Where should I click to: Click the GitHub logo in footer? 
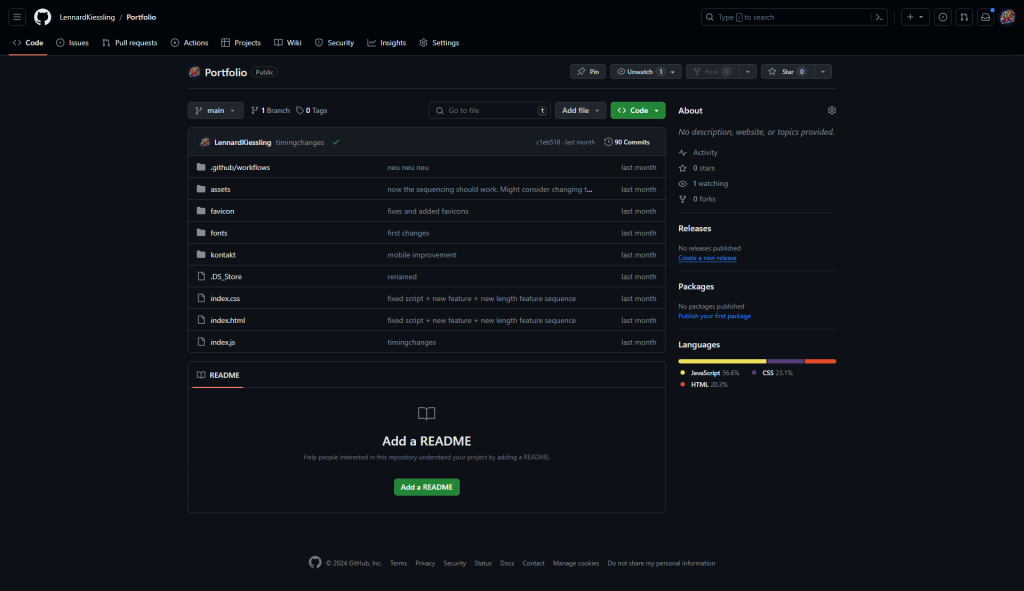pyautogui.click(x=315, y=563)
